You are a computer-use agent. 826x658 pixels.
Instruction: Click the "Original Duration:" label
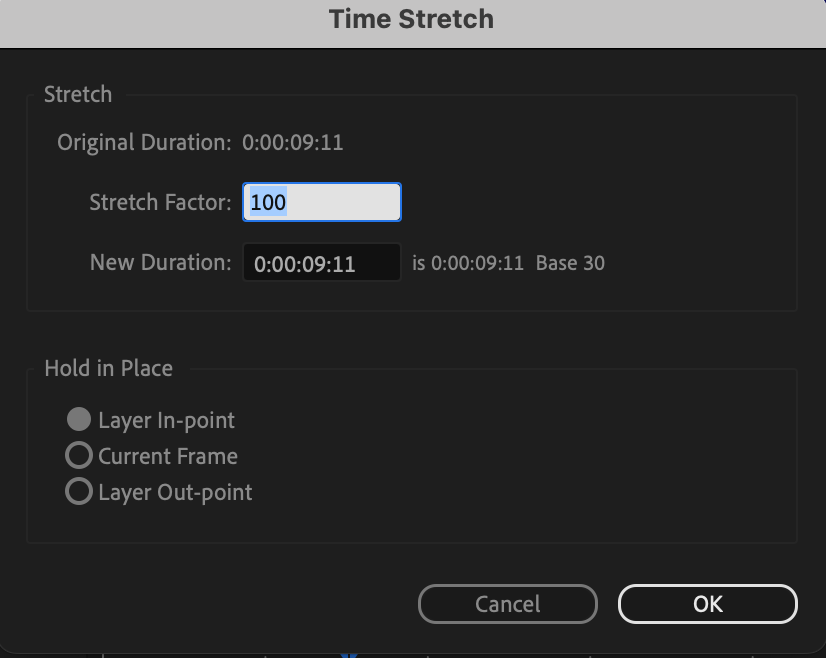point(143,142)
